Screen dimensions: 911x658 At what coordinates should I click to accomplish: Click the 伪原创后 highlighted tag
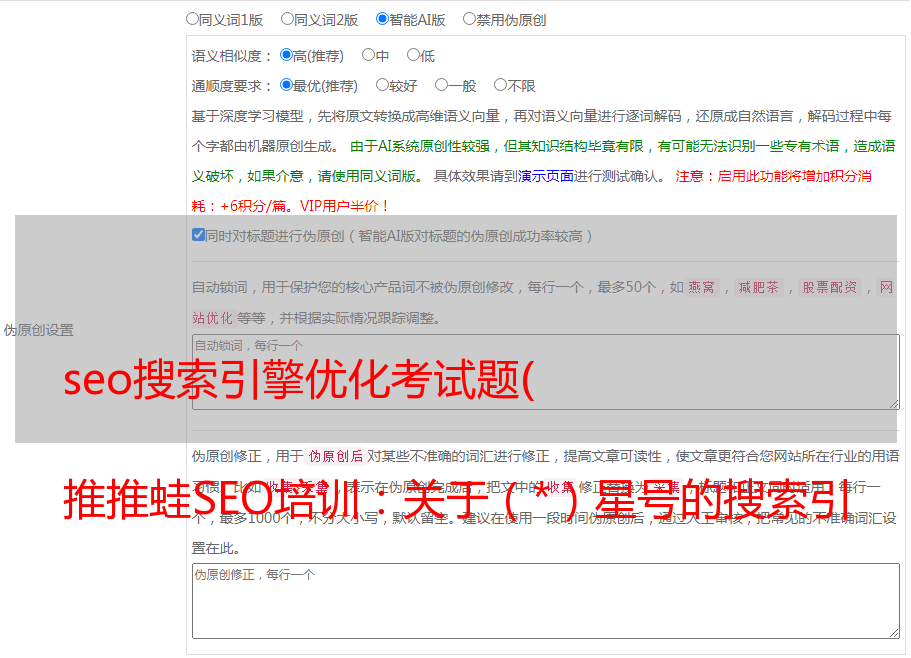tap(336, 456)
